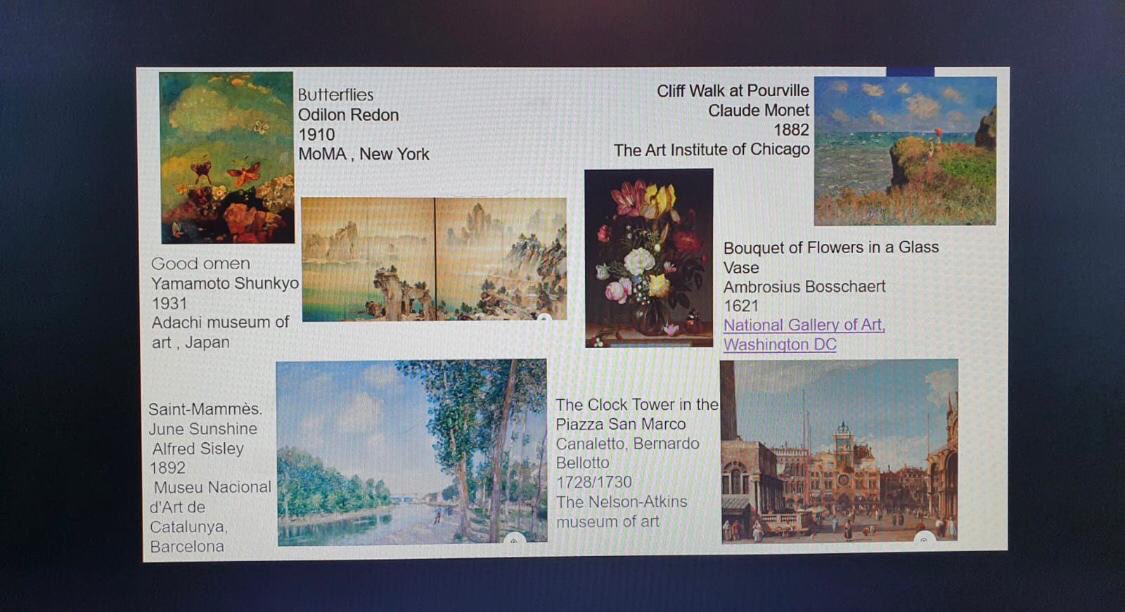Select the Saint-Mammès June Sunshine river painting

click(412, 452)
